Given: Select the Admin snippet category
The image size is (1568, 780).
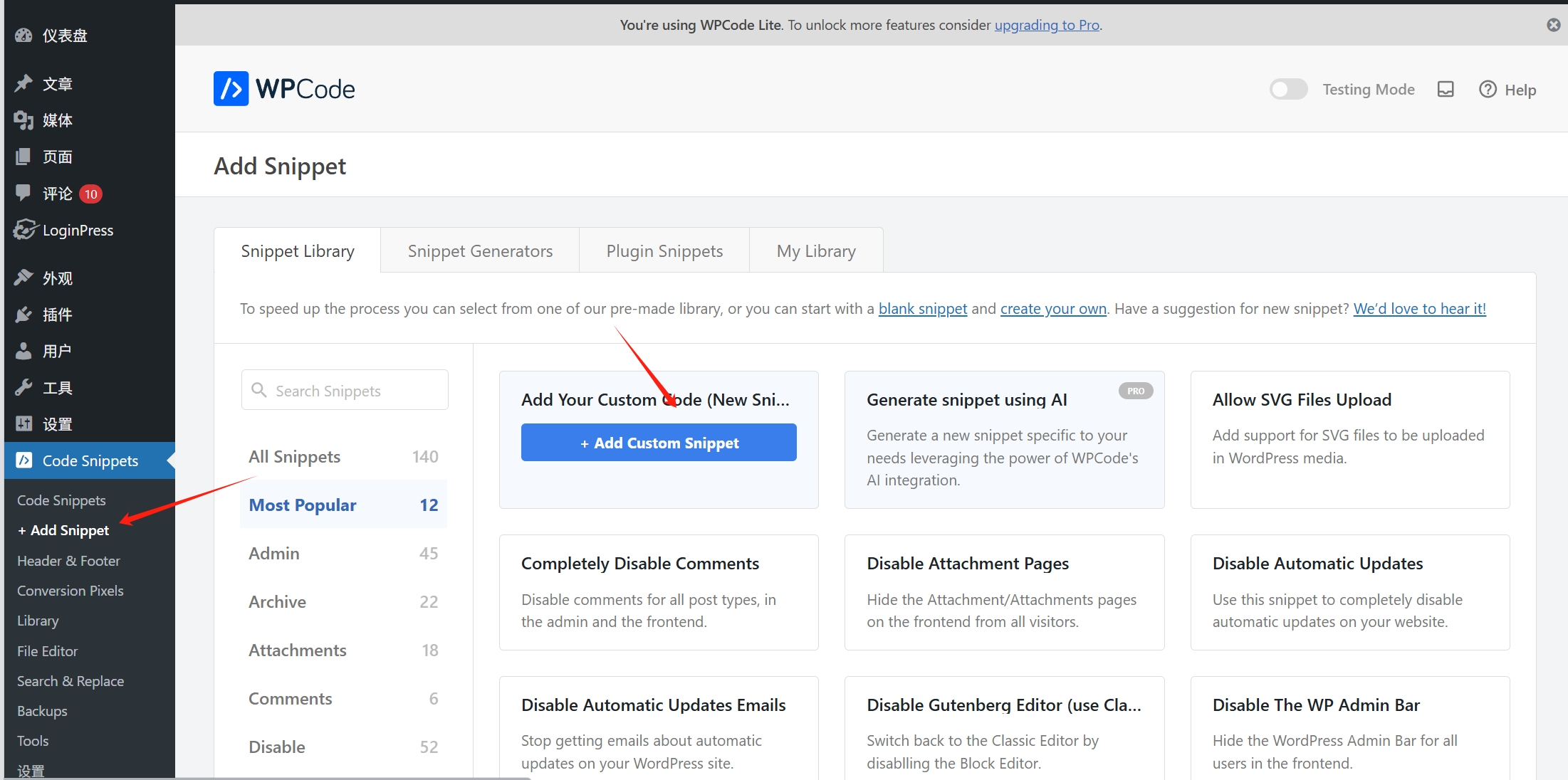Looking at the screenshot, I should tap(274, 554).
